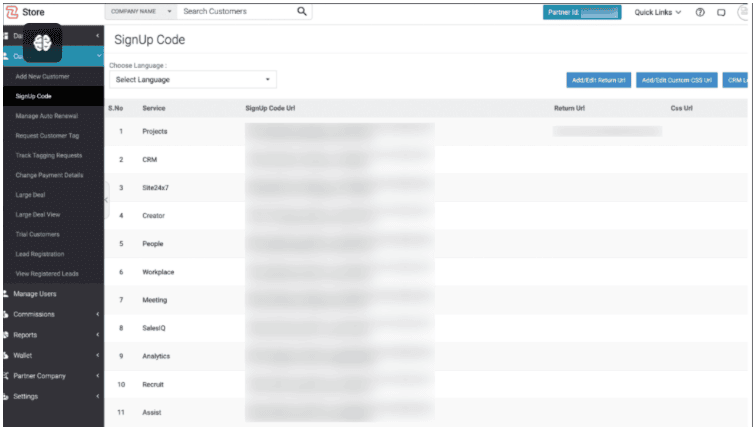Click the Return Url column header
The width and height of the screenshot is (755, 427).
click(x=569, y=108)
